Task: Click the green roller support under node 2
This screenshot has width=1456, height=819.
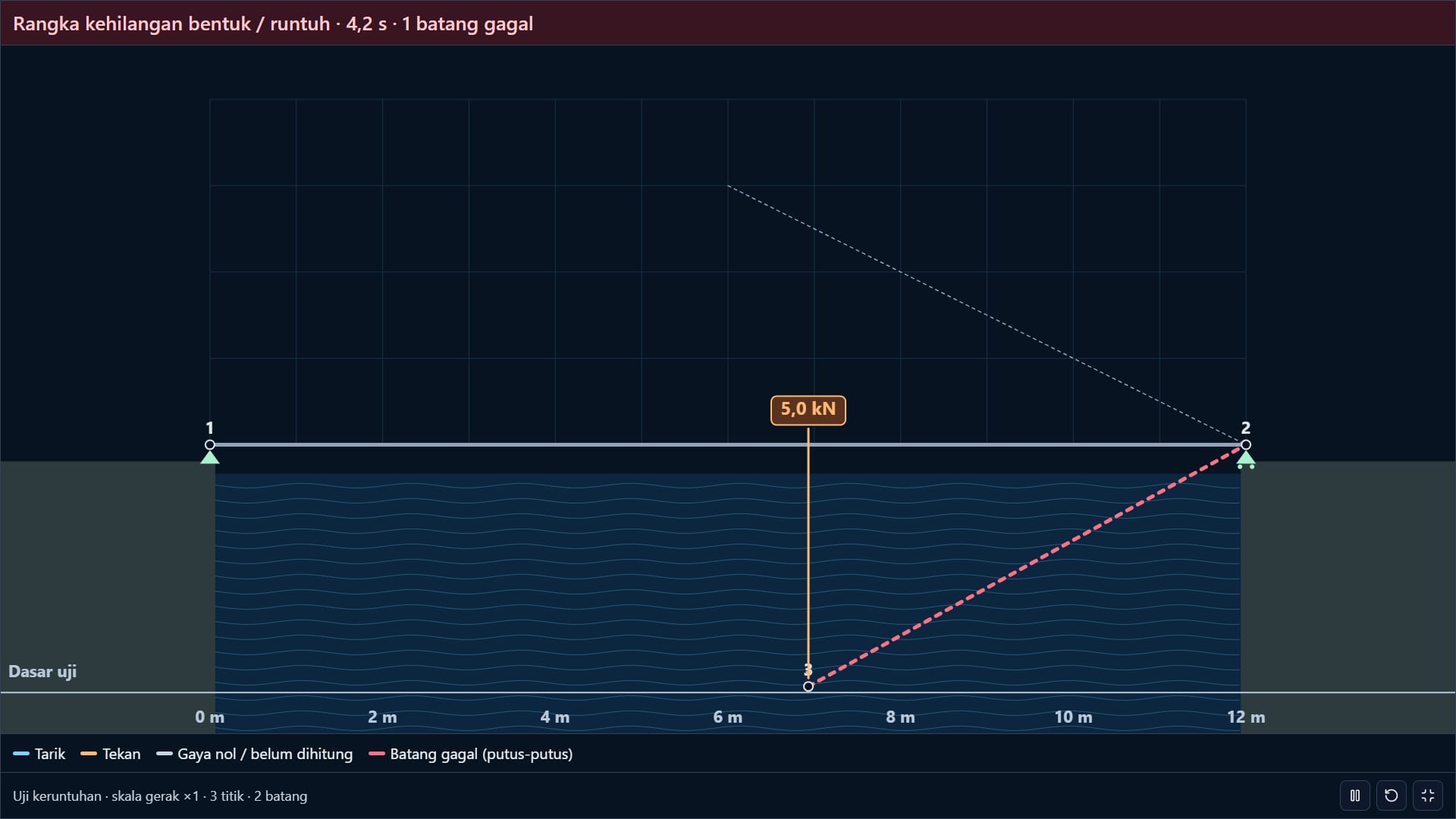Action: coord(1246,460)
